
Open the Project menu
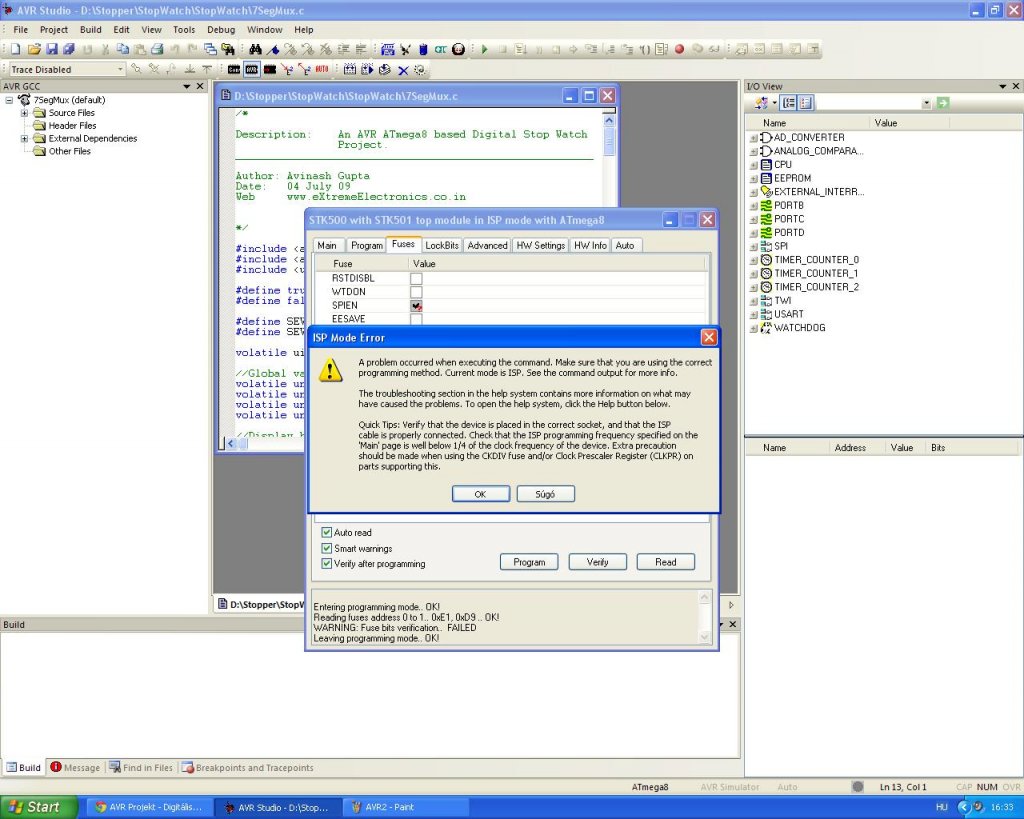tap(54, 29)
